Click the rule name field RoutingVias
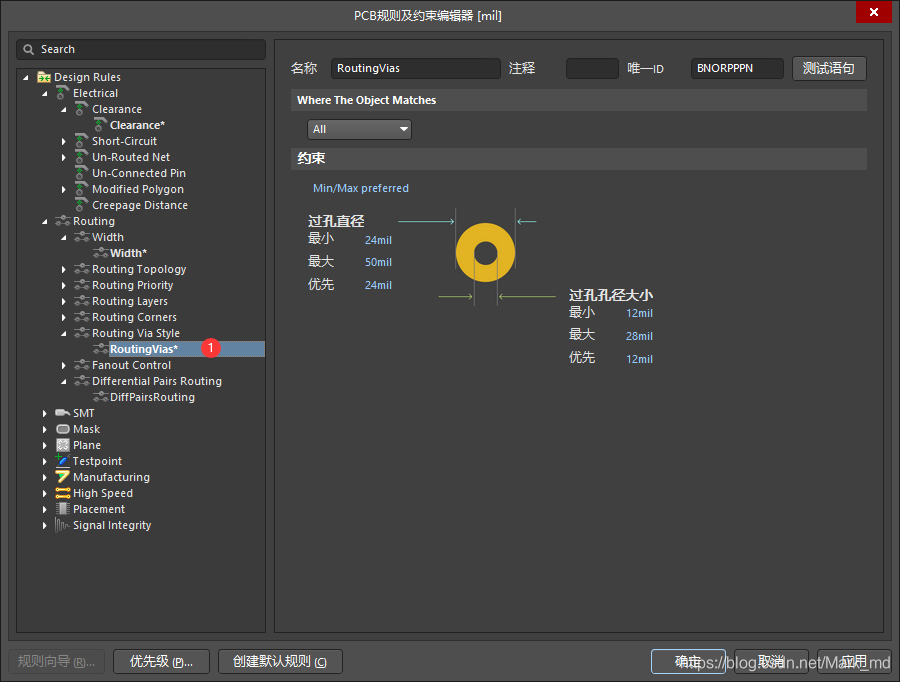Image resolution: width=900 pixels, height=682 pixels. (415, 68)
